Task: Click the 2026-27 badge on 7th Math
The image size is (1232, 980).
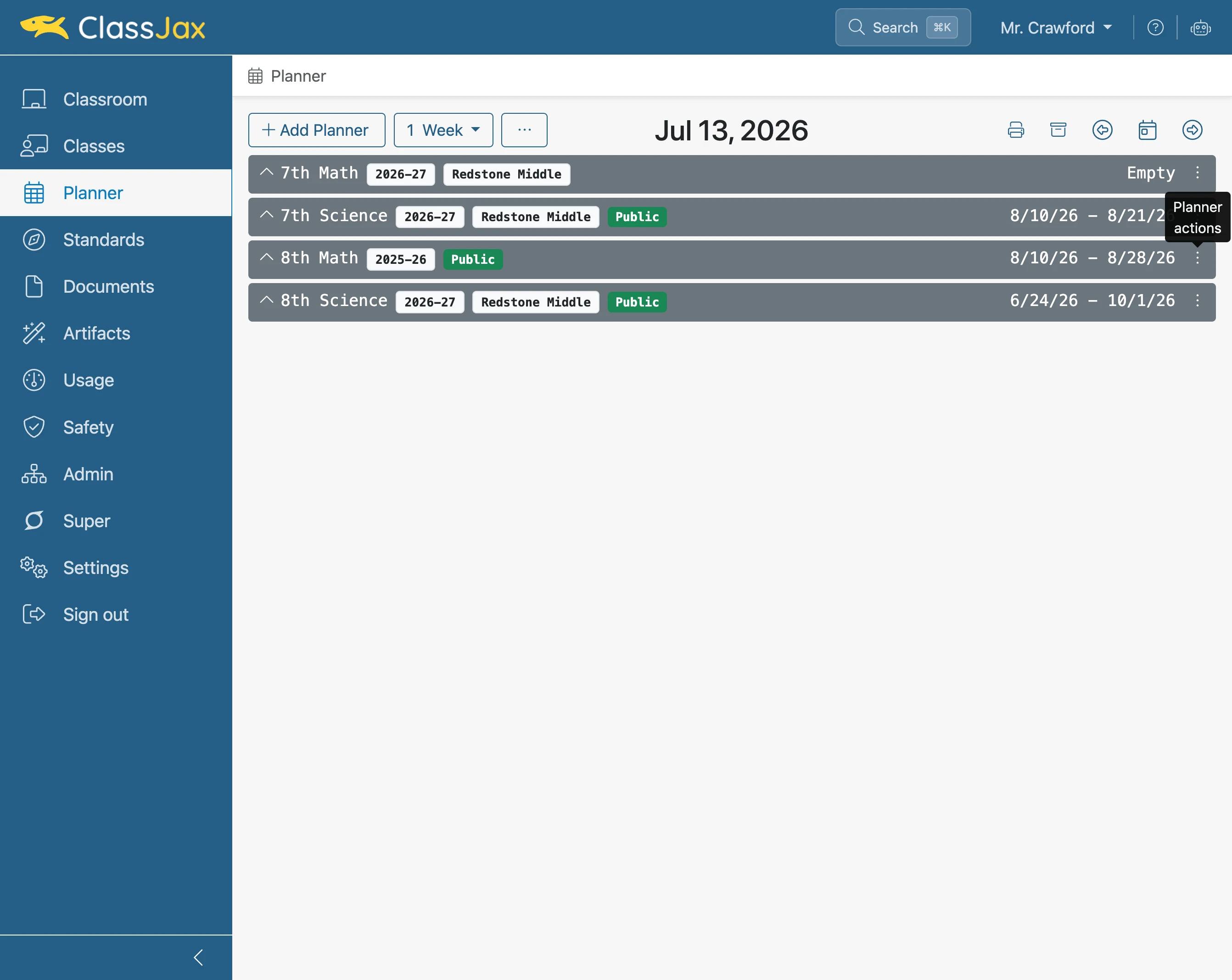Action: click(401, 174)
